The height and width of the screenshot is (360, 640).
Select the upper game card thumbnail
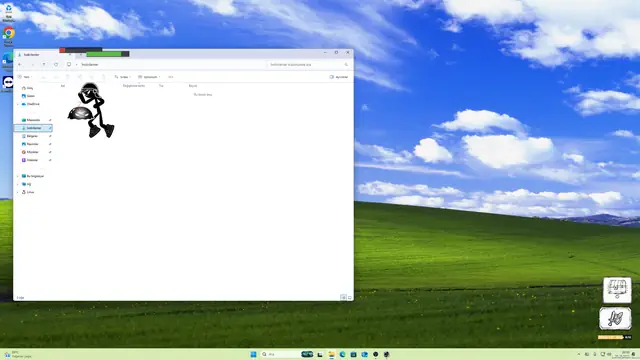coord(617,290)
